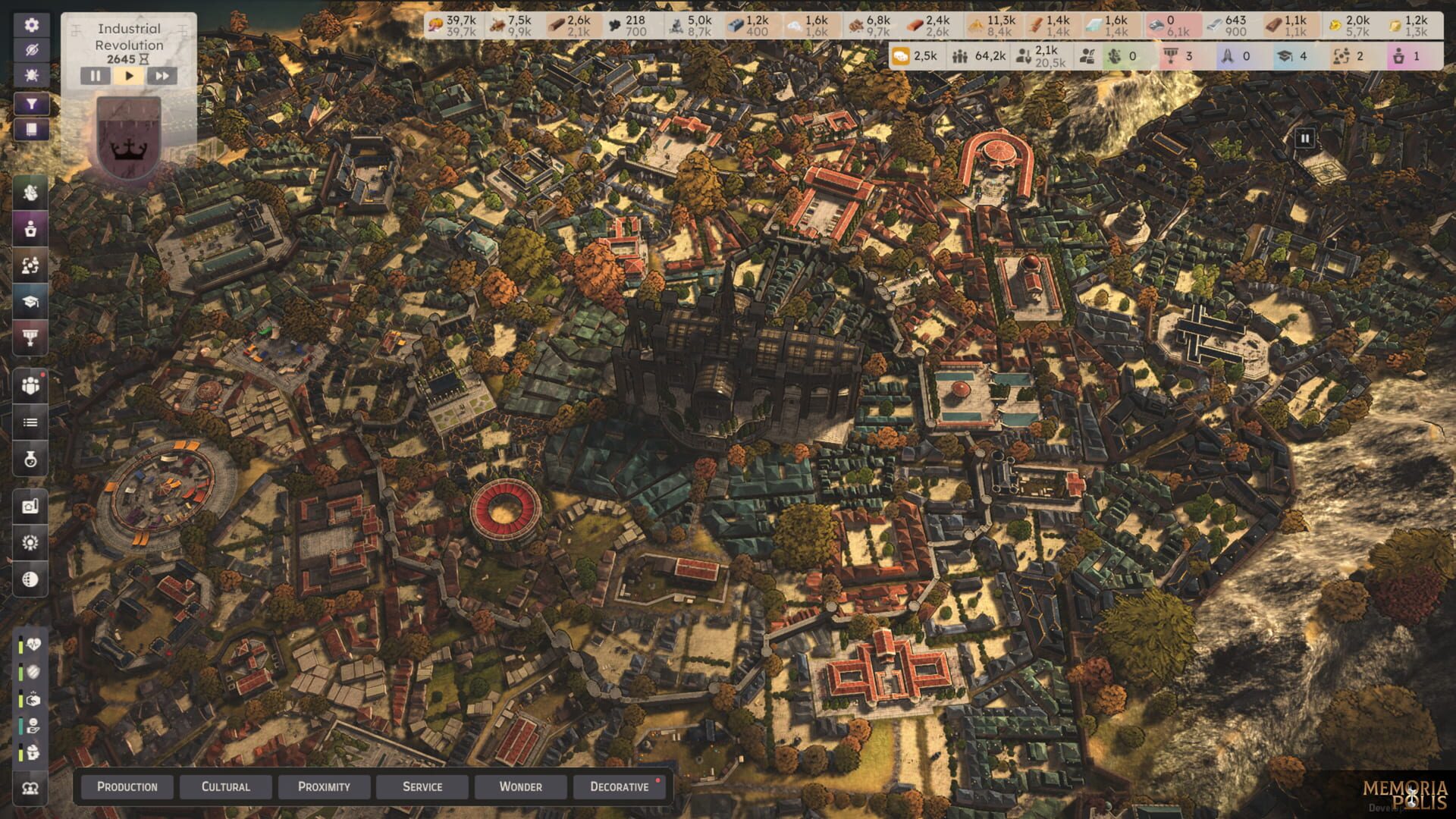Open the cogwheel production panel
This screenshot has width=1456, height=819.
point(30,543)
